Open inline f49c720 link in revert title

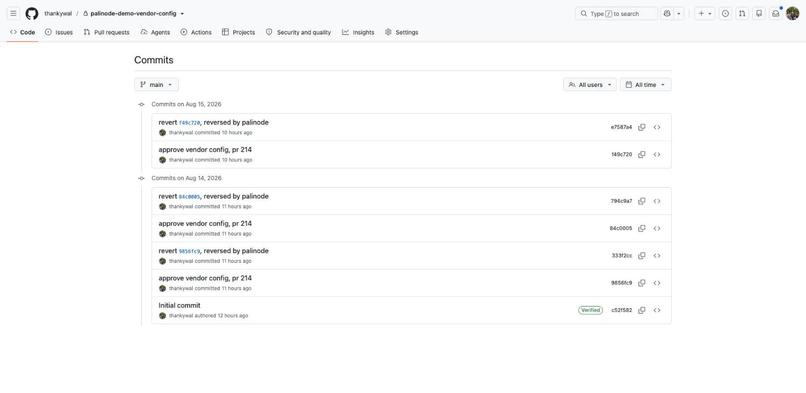coord(189,123)
